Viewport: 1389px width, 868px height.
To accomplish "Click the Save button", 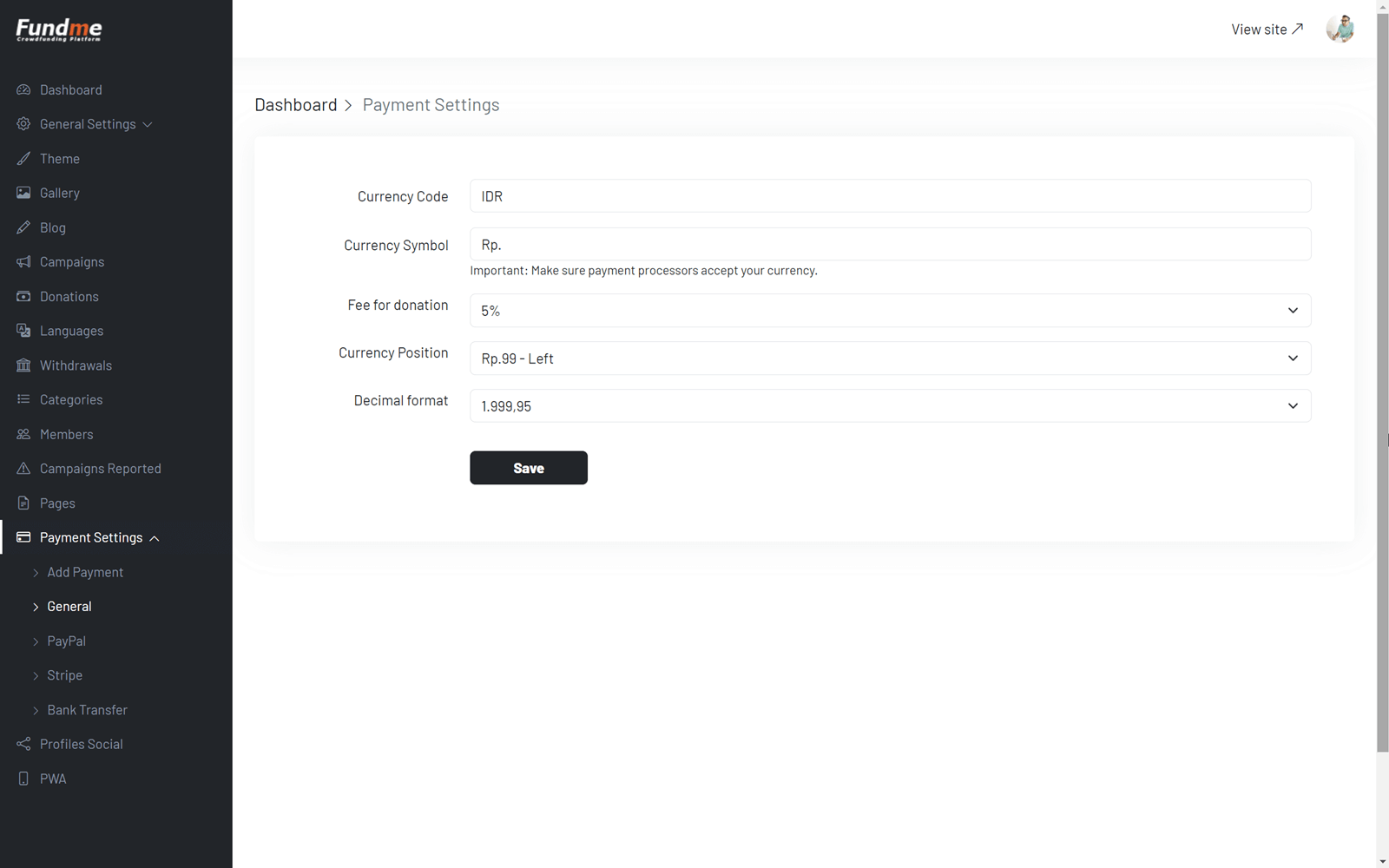I will click(528, 468).
